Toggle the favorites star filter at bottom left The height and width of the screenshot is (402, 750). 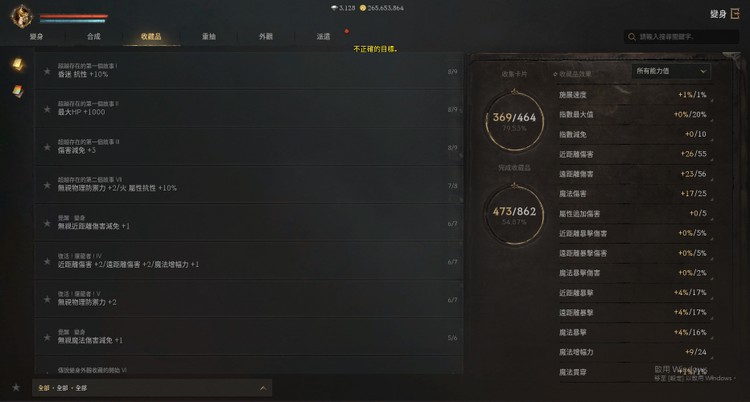[16, 387]
